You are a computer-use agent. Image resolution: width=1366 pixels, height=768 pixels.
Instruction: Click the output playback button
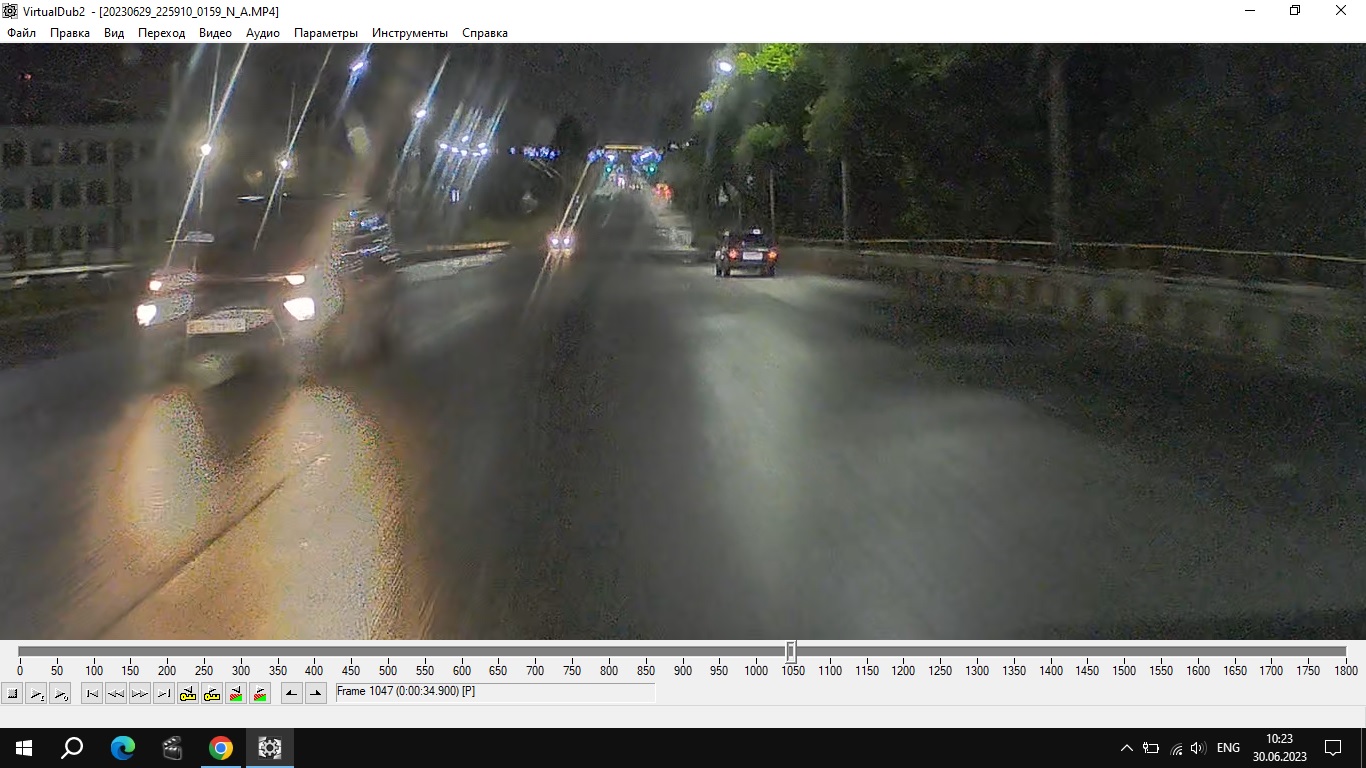point(60,693)
